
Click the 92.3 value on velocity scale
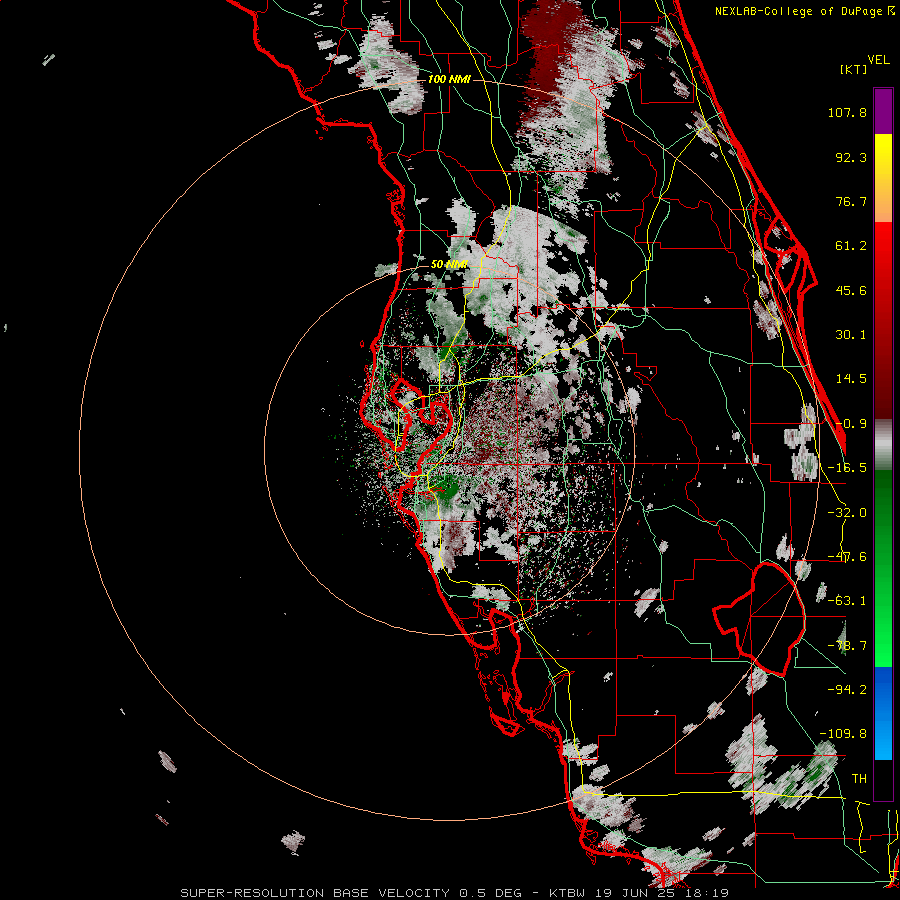click(851, 157)
